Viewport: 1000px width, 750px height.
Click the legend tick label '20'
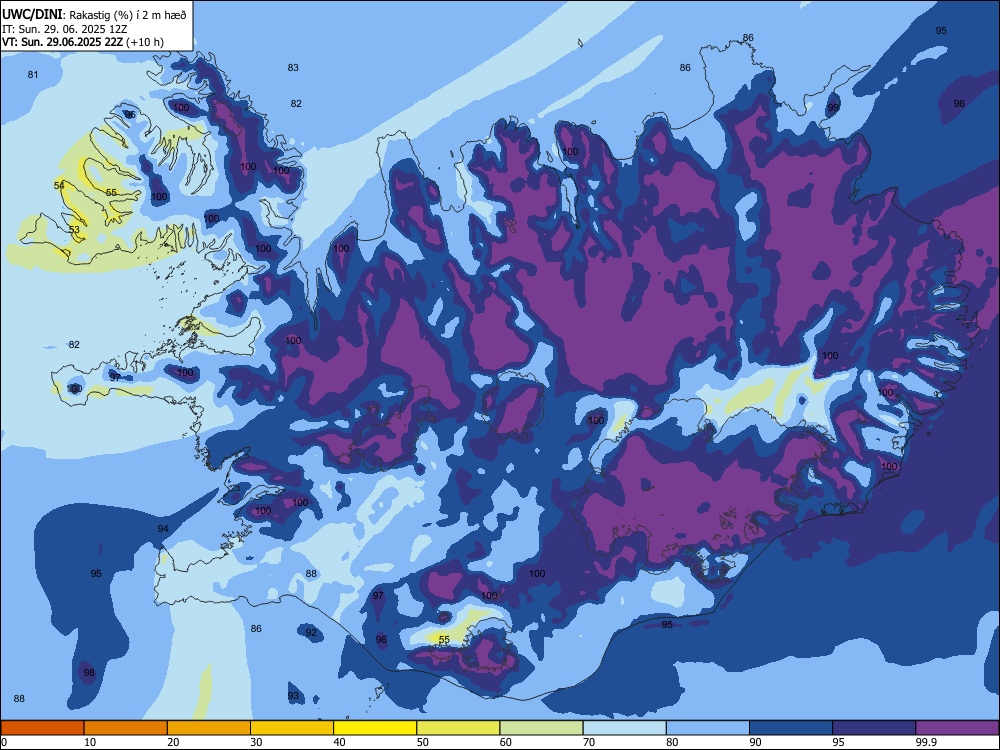coord(173,742)
